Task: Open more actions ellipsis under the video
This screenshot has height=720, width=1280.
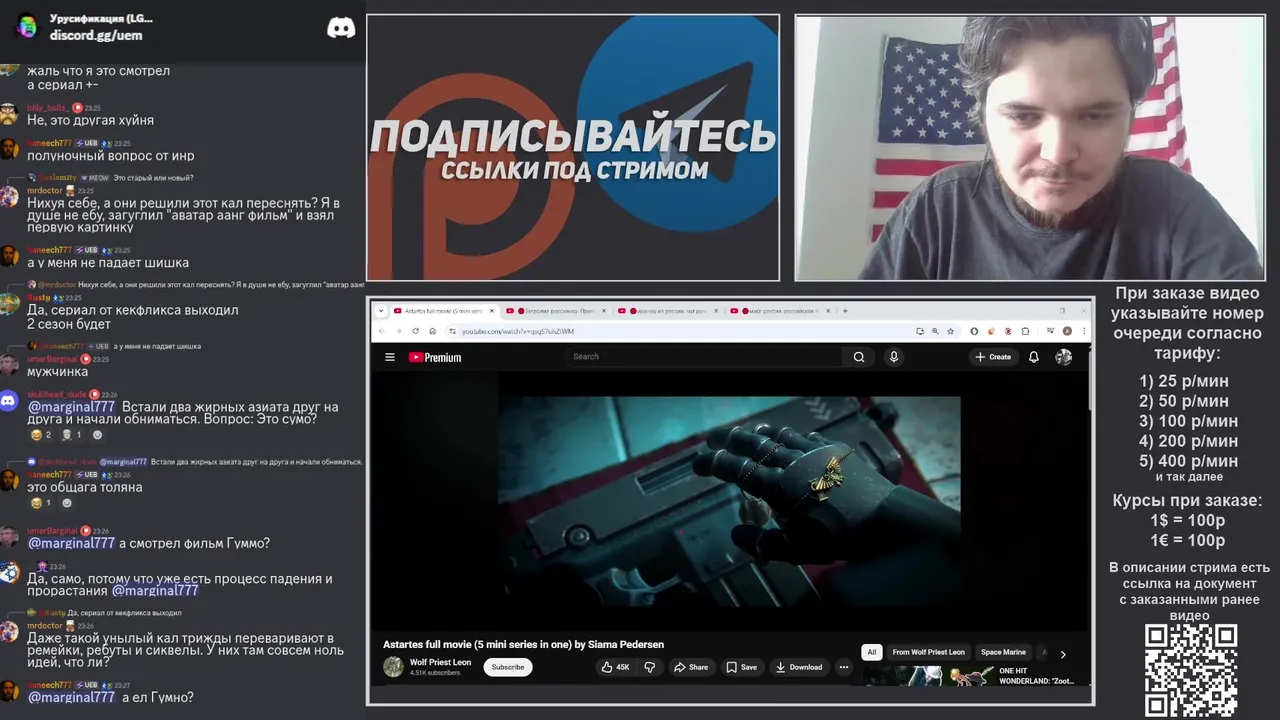Action: (844, 667)
